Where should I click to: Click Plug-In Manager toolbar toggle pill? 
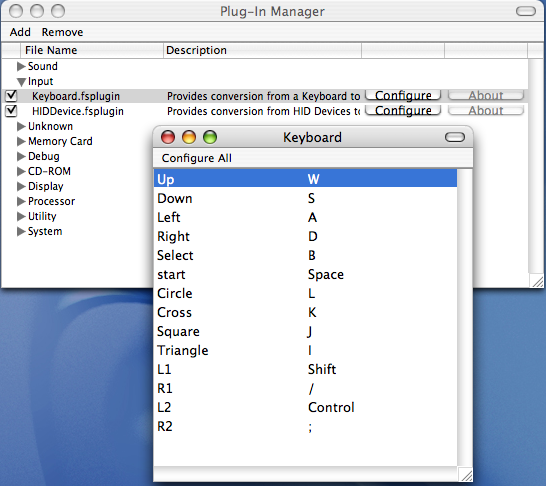(526, 11)
